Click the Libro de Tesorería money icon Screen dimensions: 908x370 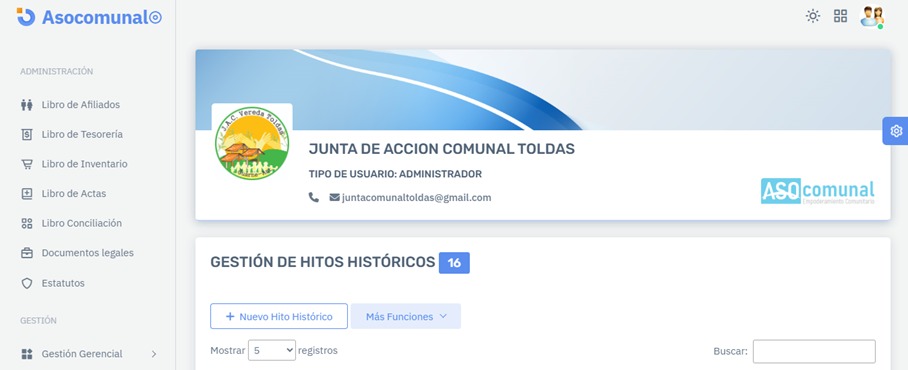[x=27, y=134]
